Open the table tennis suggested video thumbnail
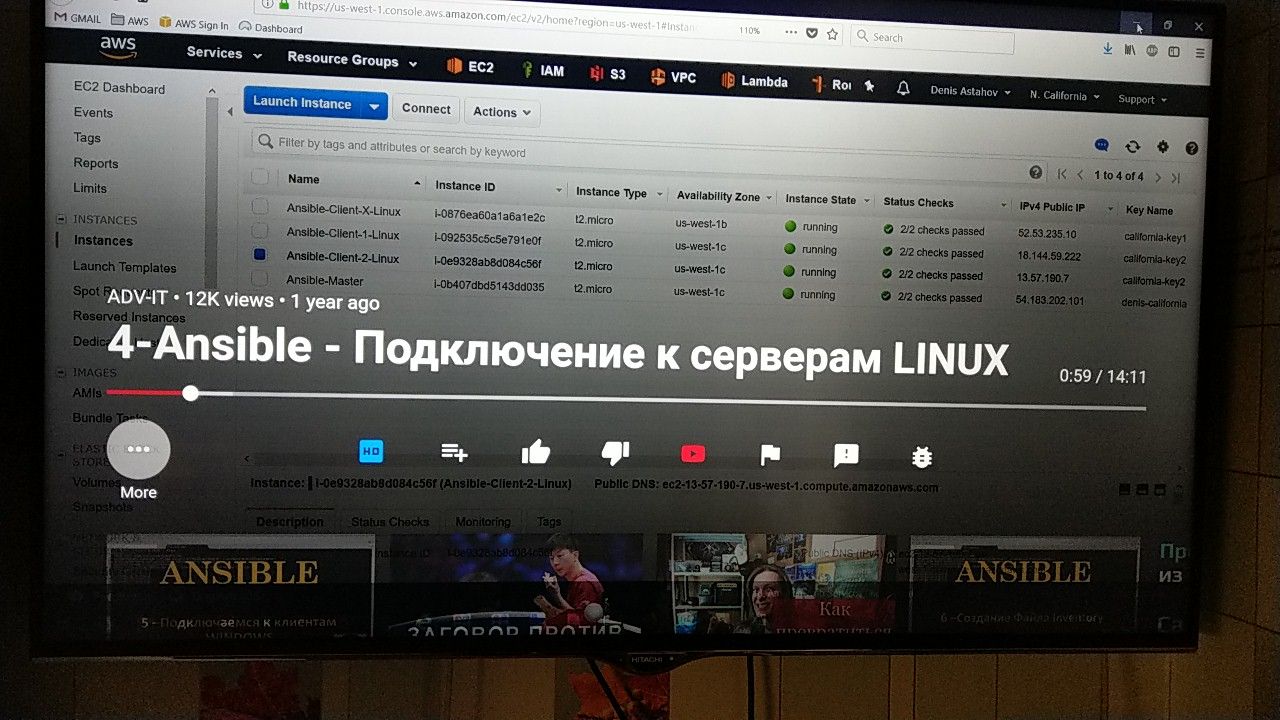Image resolution: width=1280 pixels, height=720 pixels. click(517, 586)
